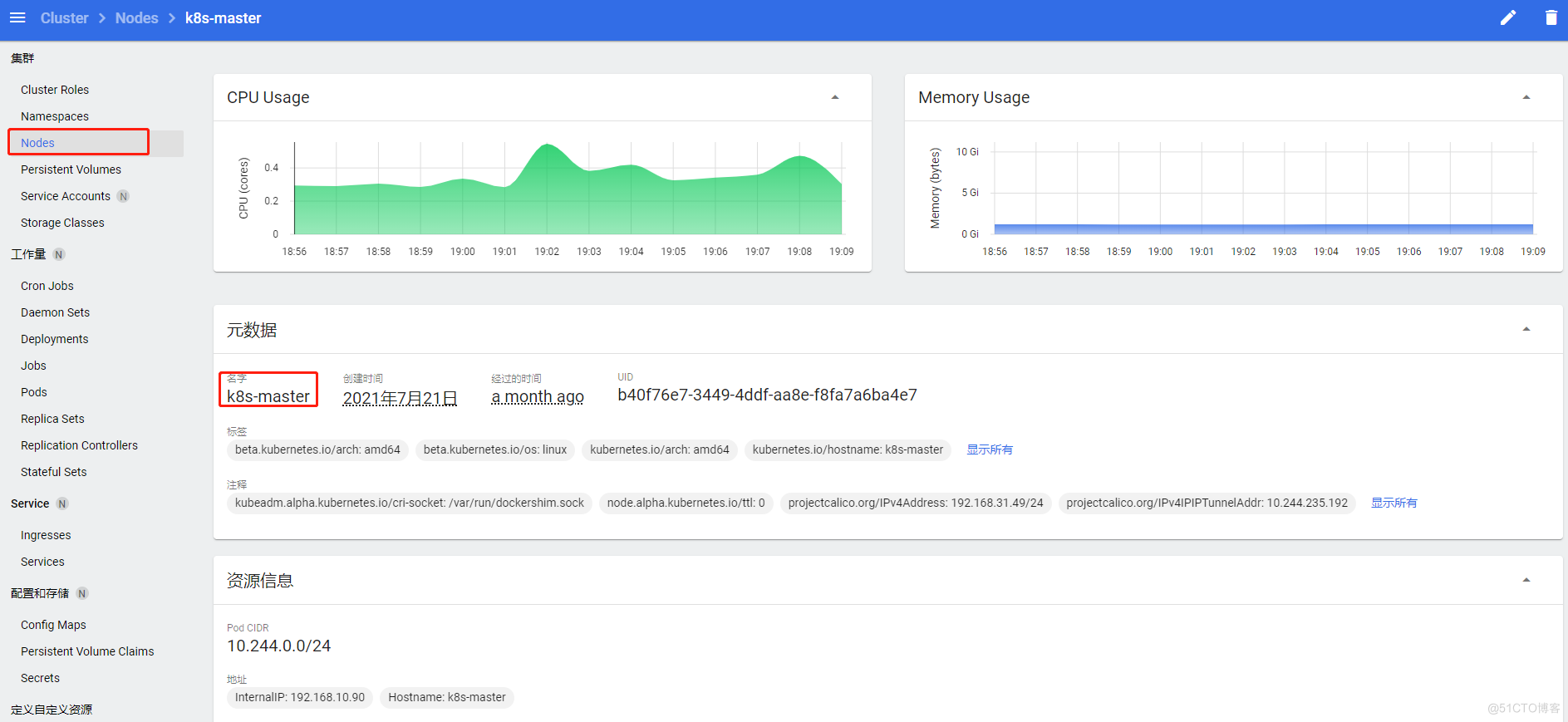The height and width of the screenshot is (722, 1568).
Task: Click label chip kubernetes.io/arch: amd64
Action: 660,449
